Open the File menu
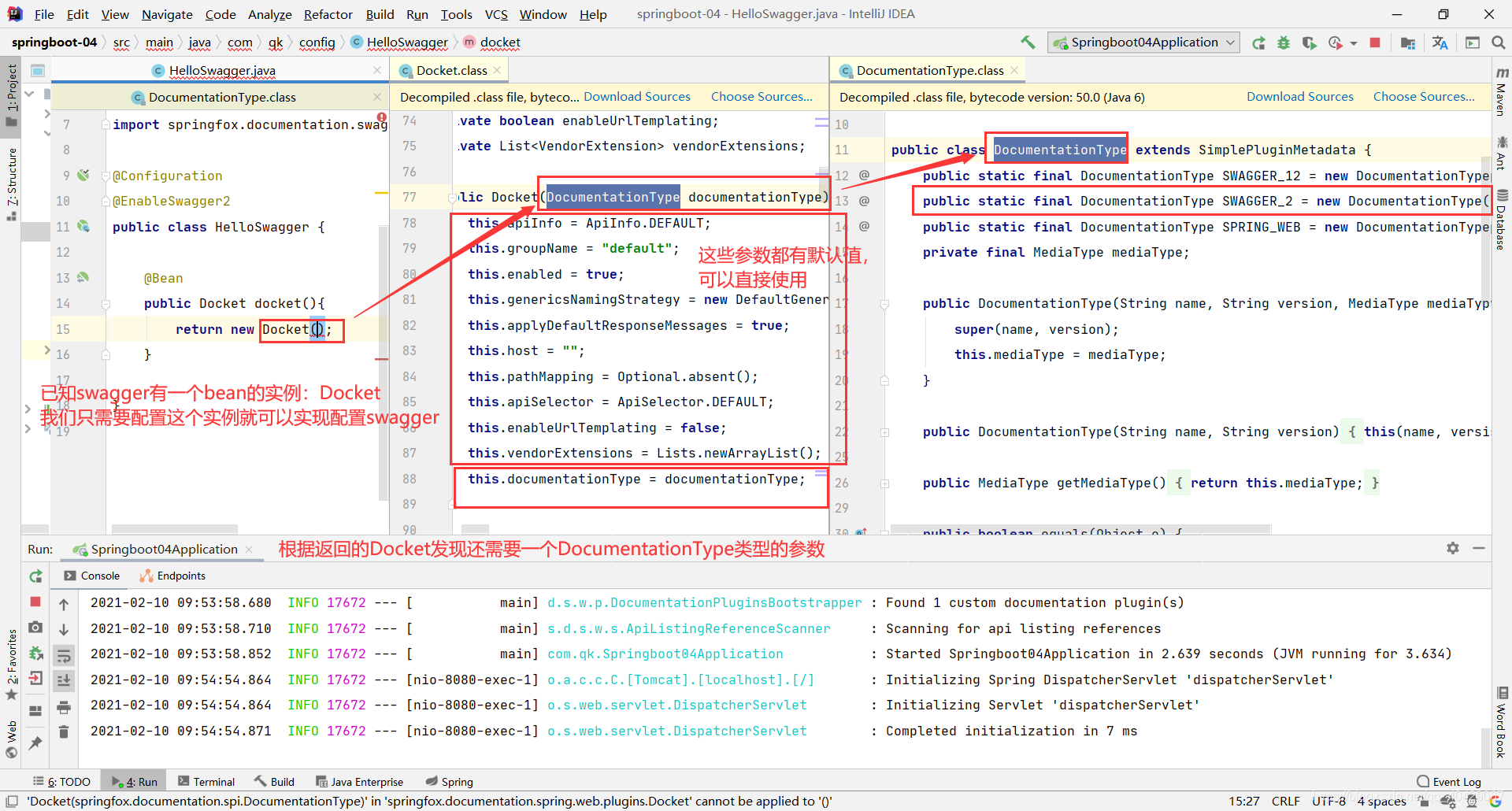The width and height of the screenshot is (1512, 811). (x=44, y=14)
